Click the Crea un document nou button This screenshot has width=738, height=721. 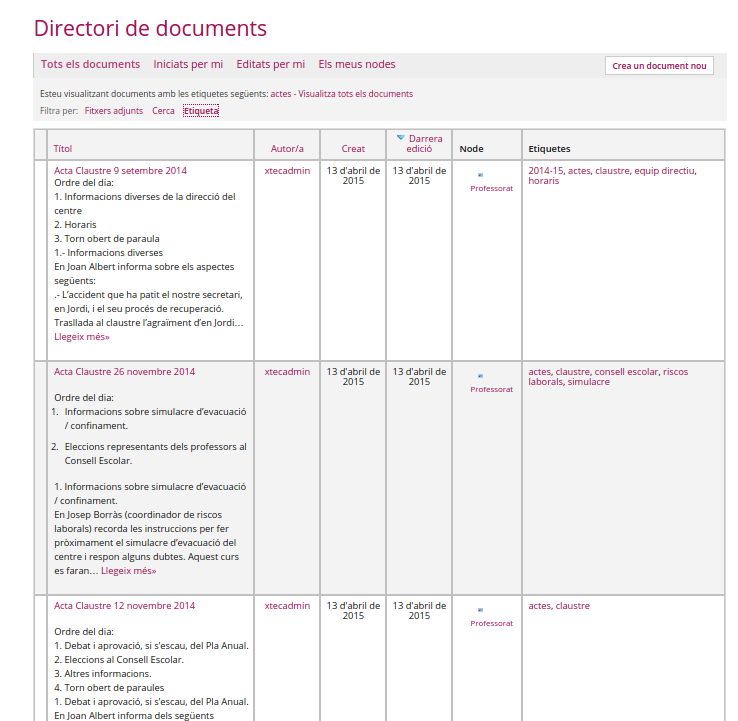(x=659, y=66)
